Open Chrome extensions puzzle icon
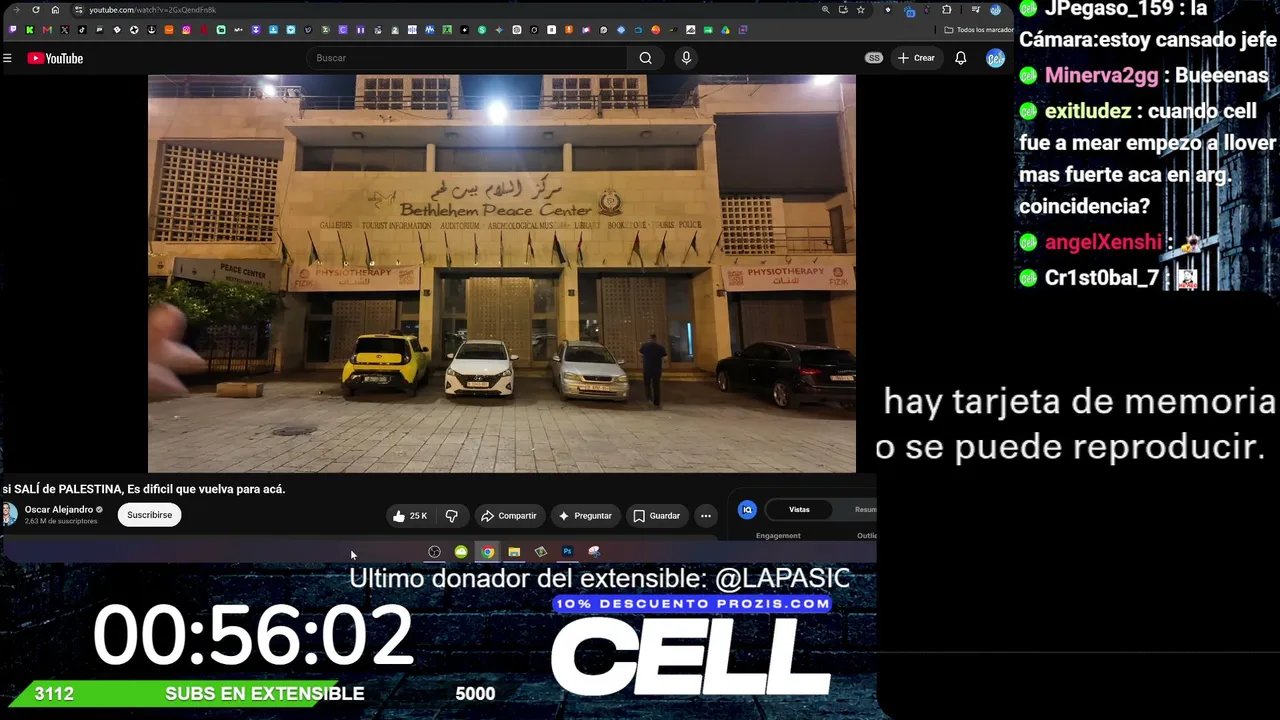 click(x=946, y=10)
